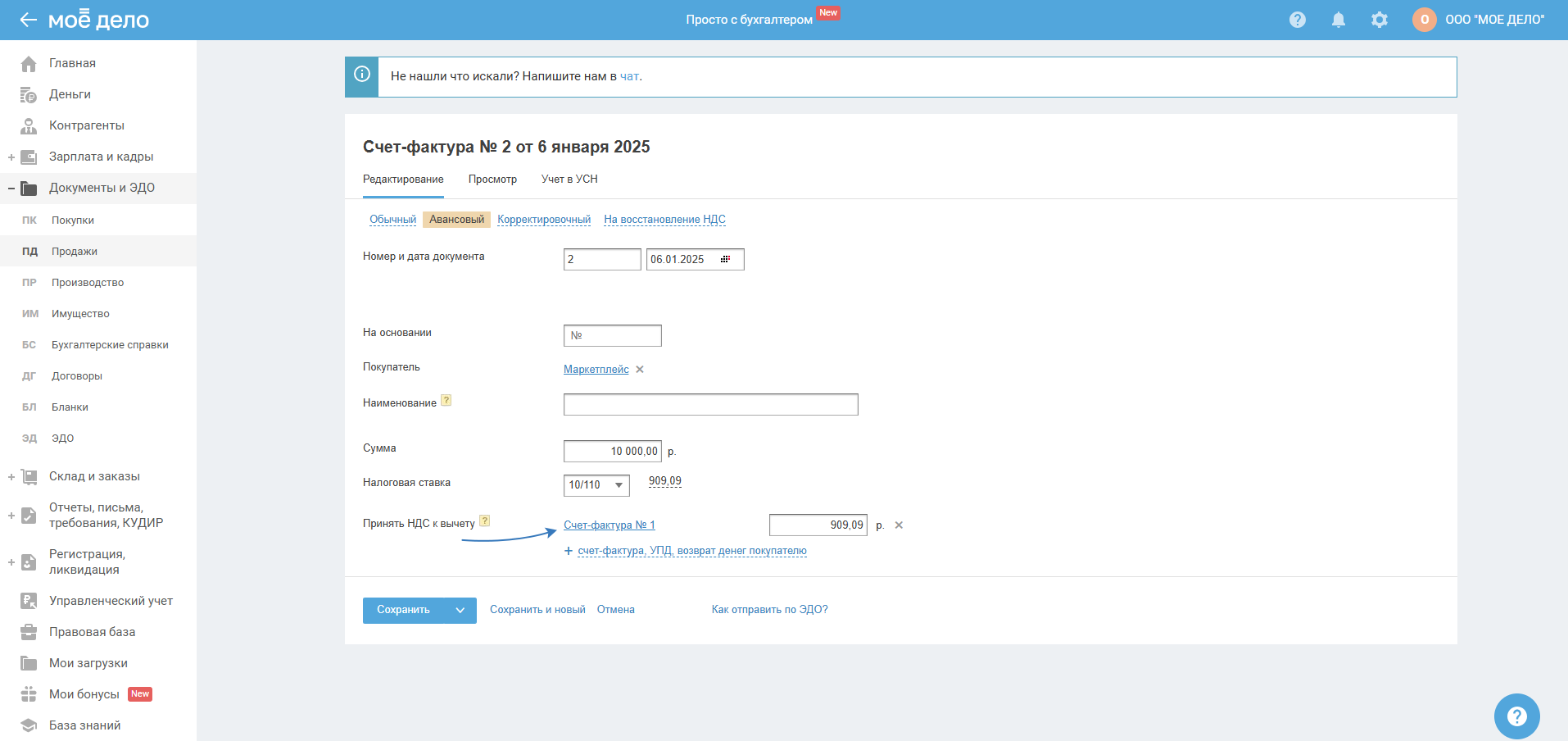1568x741 pixels.
Task: Open Имущество in the sidebar
Action: (x=80, y=314)
